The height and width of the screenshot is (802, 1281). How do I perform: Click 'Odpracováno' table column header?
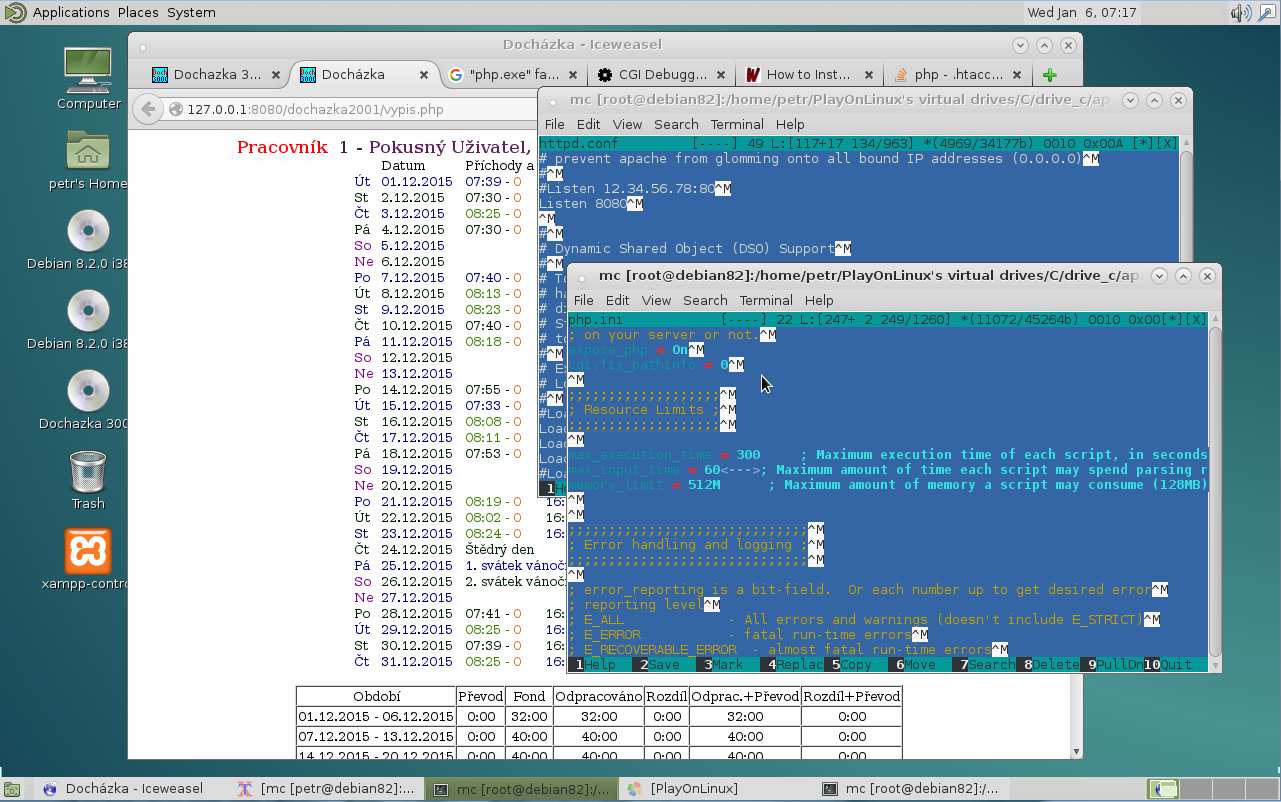(x=598, y=696)
